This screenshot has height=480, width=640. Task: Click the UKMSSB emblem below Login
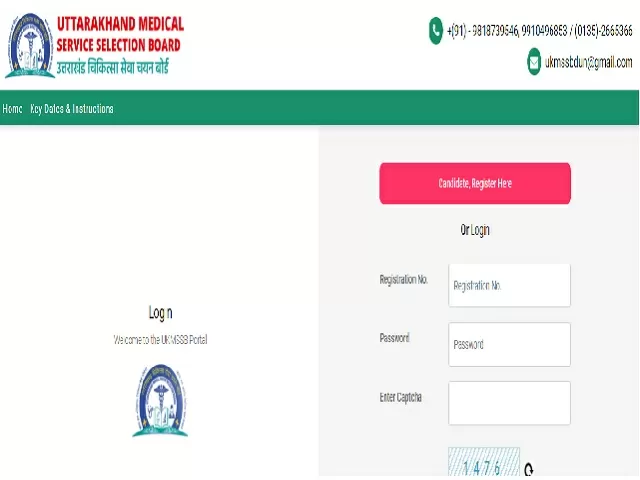[x=160, y=400]
